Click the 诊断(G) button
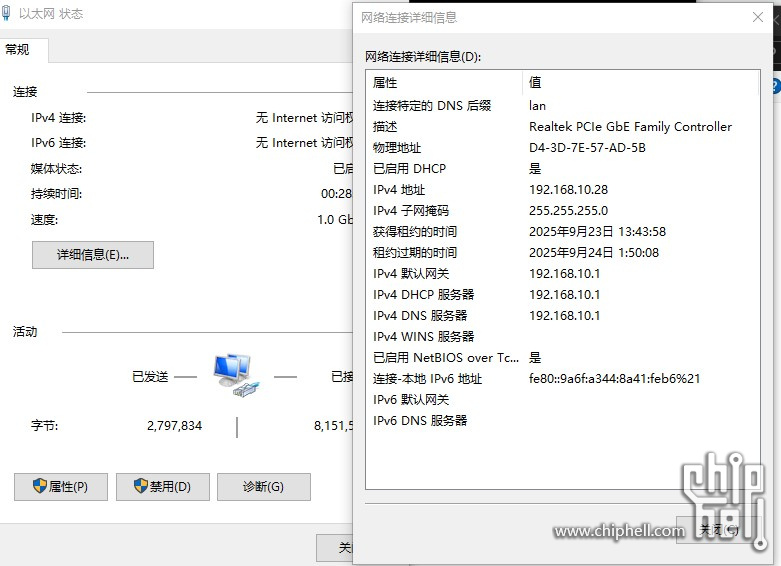This screenshot has width=781, height=566. (263, 487)
